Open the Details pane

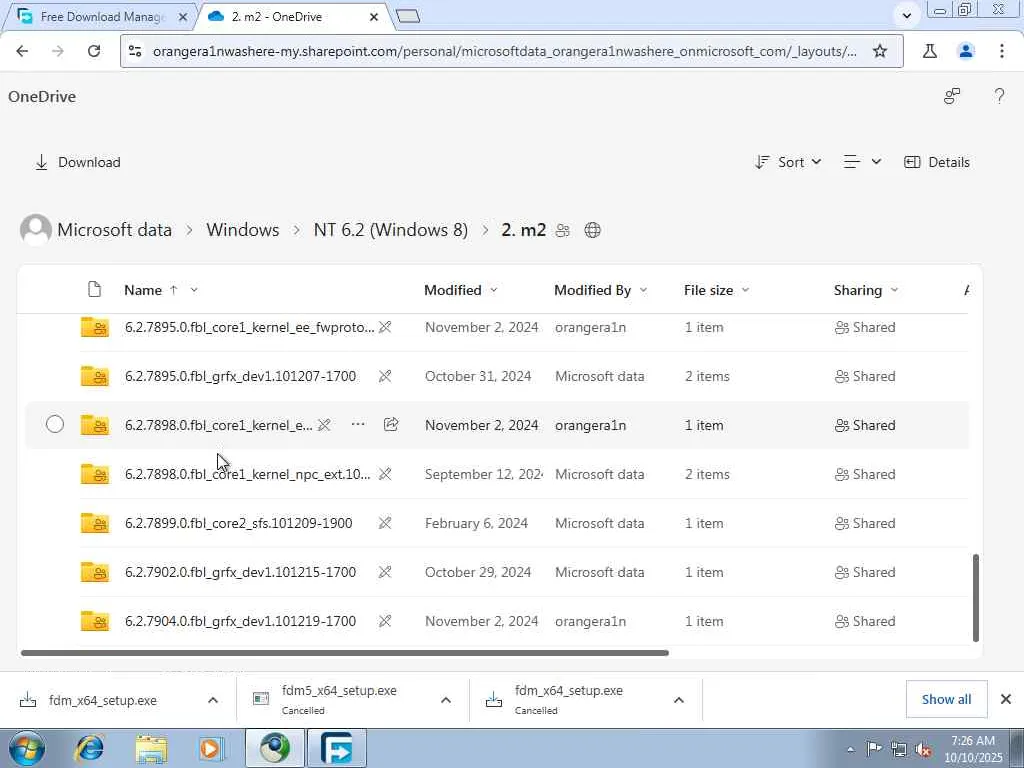[x=936, y=162]
